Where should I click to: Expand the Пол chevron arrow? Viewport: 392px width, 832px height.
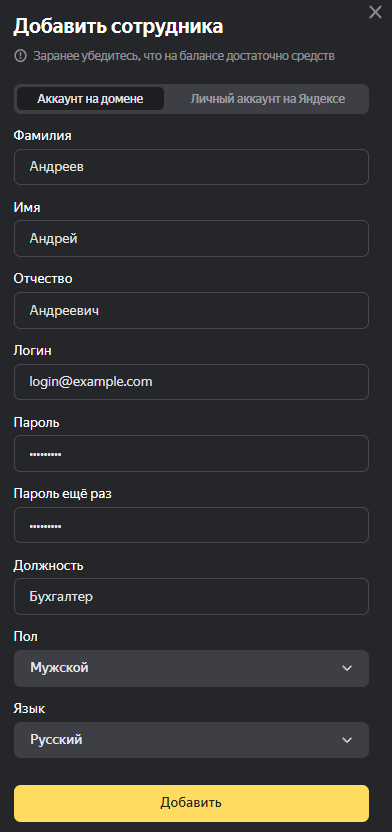coord(347,668)
